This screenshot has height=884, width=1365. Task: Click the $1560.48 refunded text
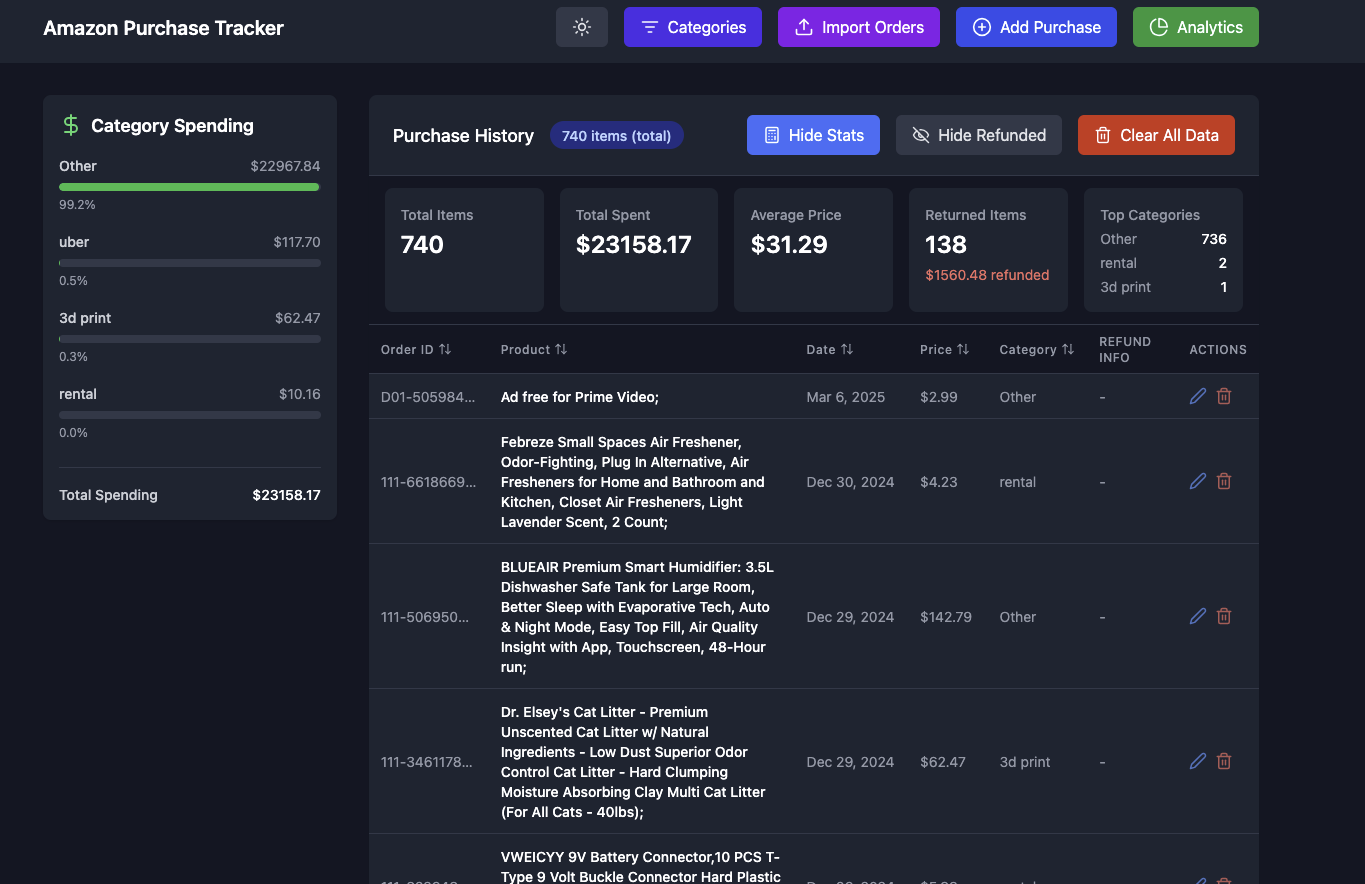click(987, 275)
